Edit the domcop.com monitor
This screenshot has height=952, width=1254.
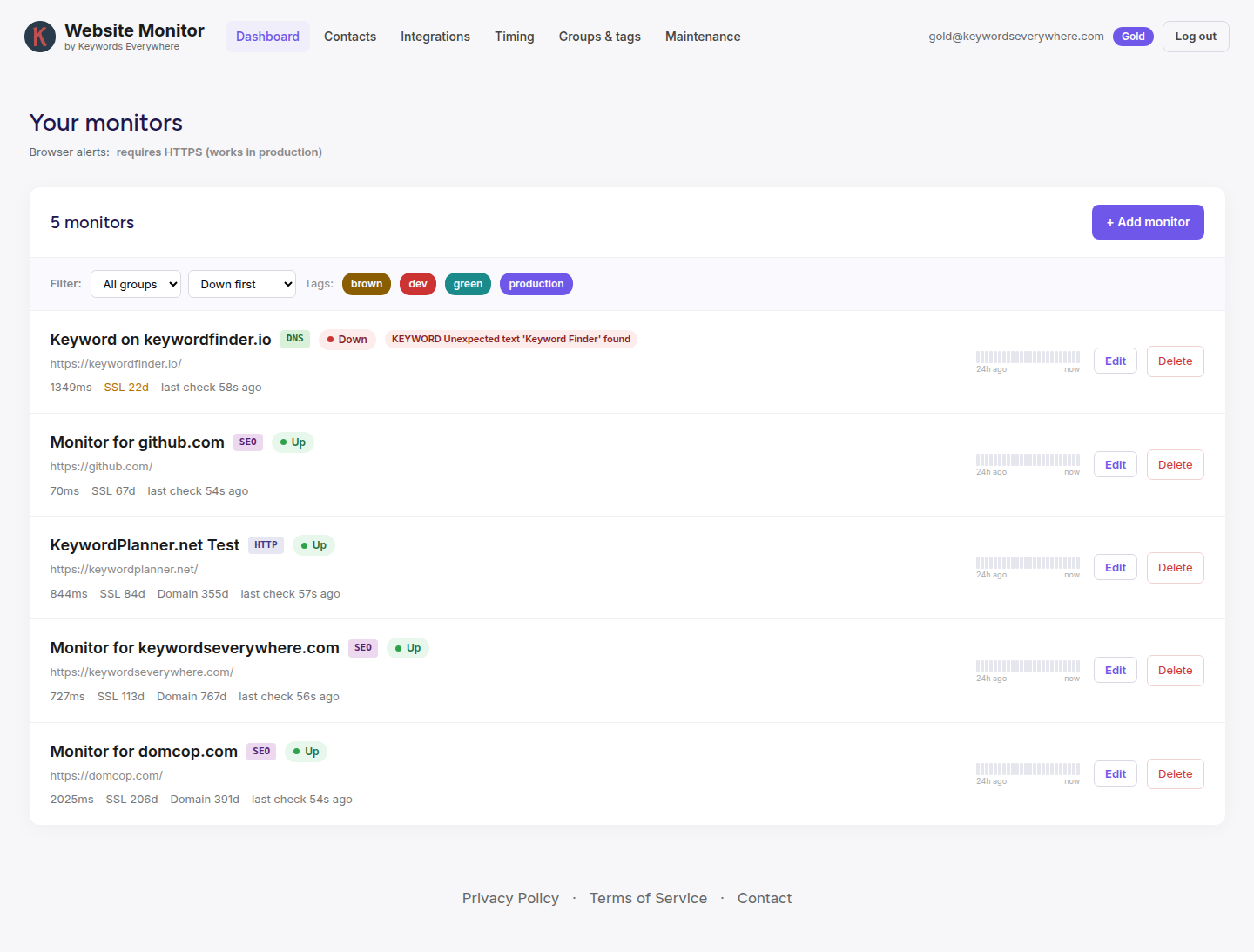coord(1116,774)
